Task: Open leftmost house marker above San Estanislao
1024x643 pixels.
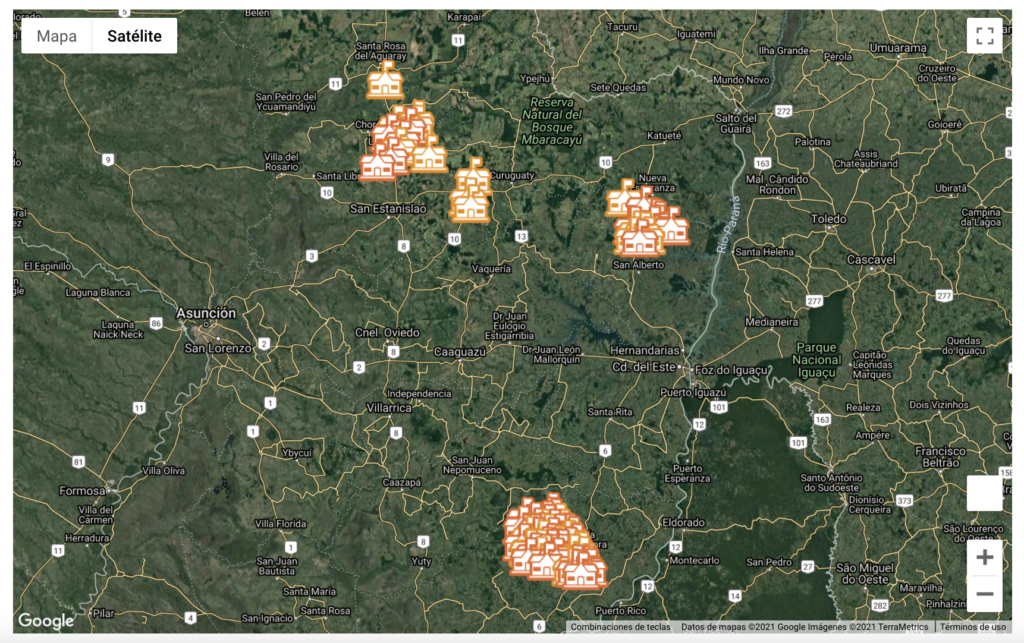Action: pos(377,164)
